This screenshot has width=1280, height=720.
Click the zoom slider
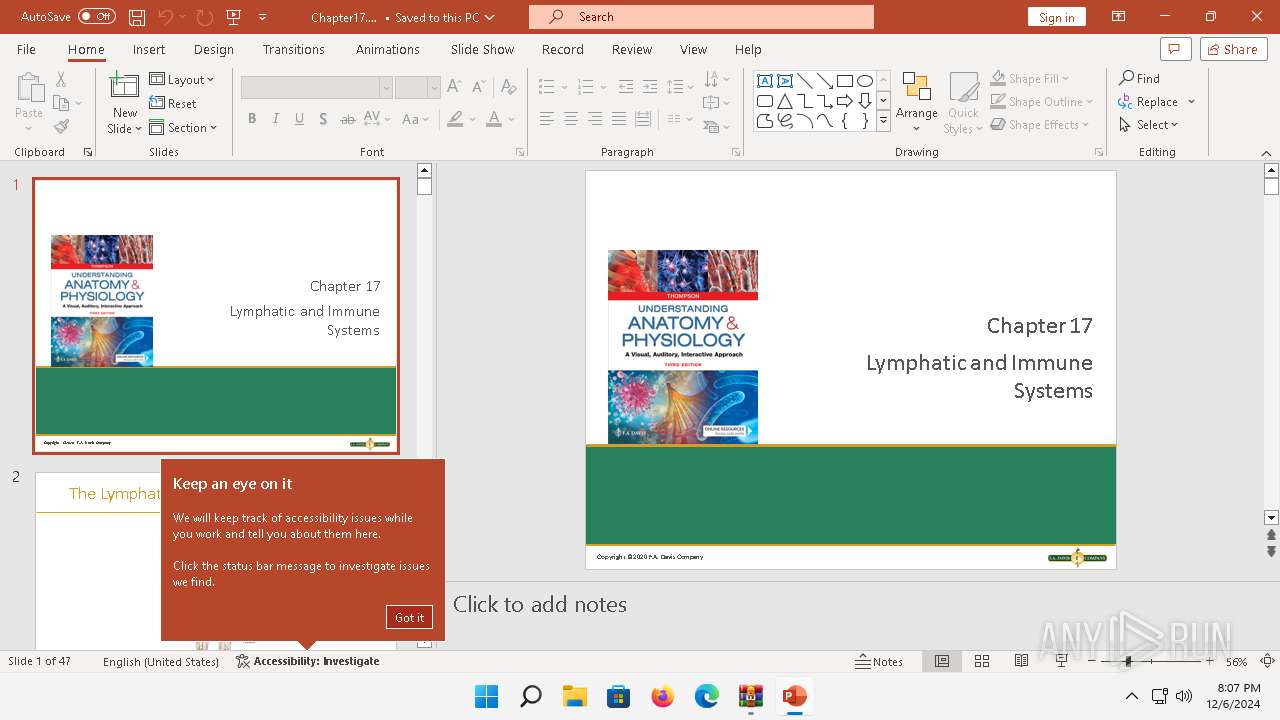(x=1150, y=661)
